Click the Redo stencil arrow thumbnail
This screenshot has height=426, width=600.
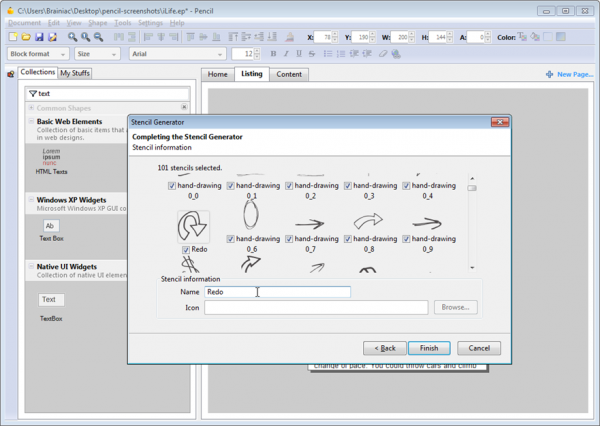pos(192,227)
